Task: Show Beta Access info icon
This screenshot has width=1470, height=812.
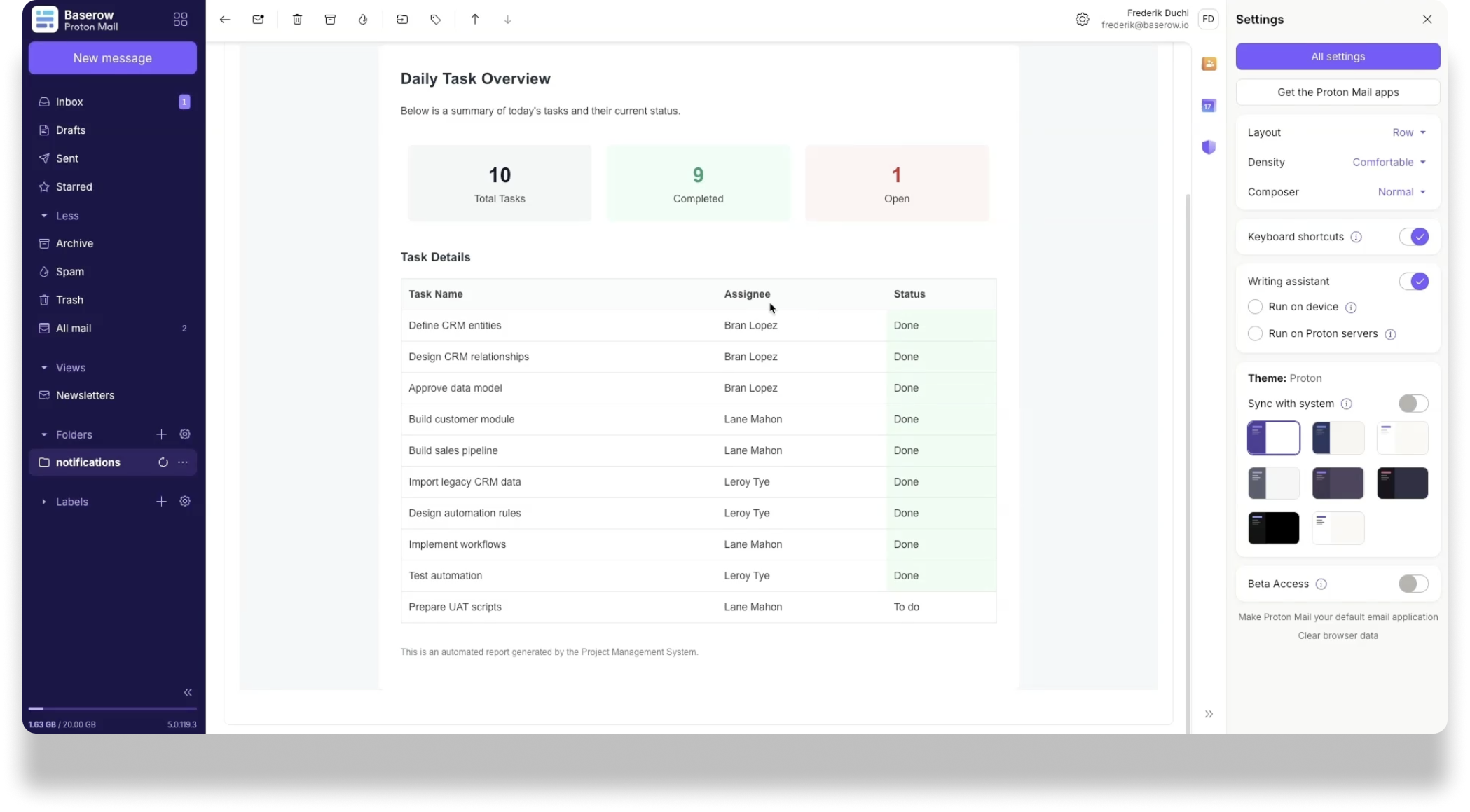Action: click(1321, 584)
